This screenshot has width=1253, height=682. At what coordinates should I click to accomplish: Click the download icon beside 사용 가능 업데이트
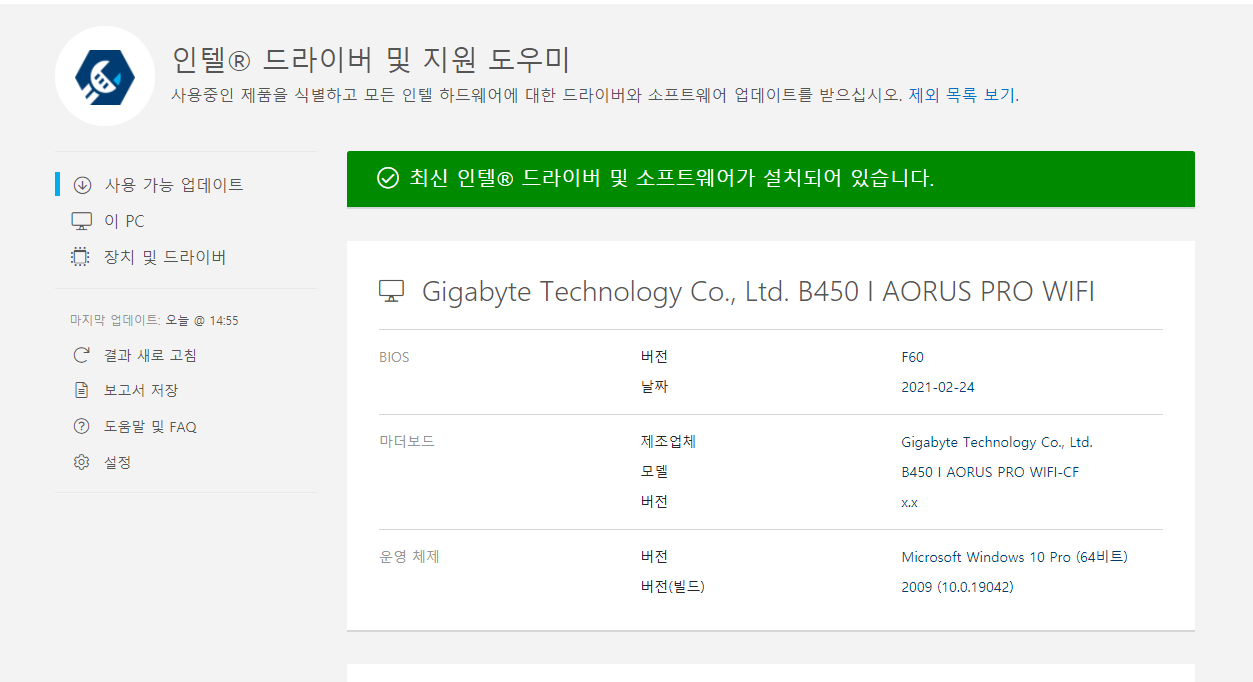pos(82,185)
